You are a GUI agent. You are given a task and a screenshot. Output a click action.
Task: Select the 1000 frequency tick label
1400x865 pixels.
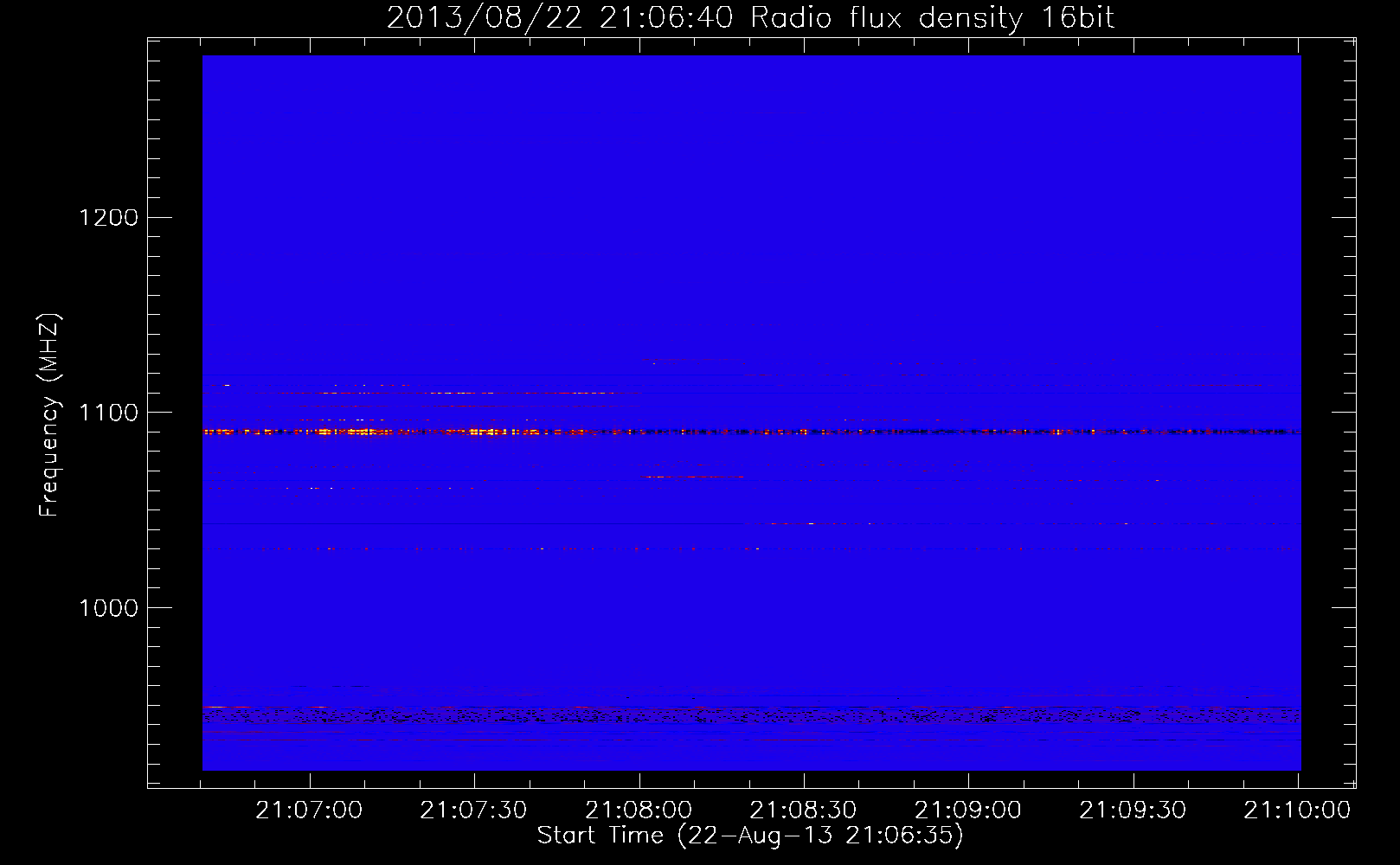pos(109,608)
